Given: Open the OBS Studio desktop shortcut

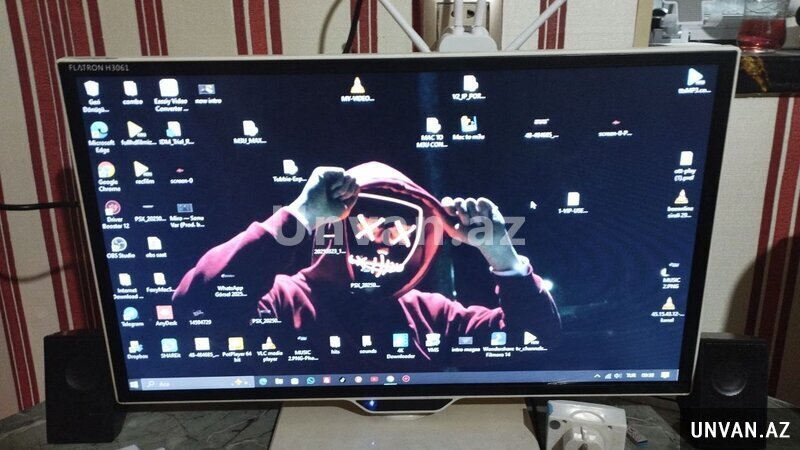Looking at the screenshot, I should (x=120, y=247).
